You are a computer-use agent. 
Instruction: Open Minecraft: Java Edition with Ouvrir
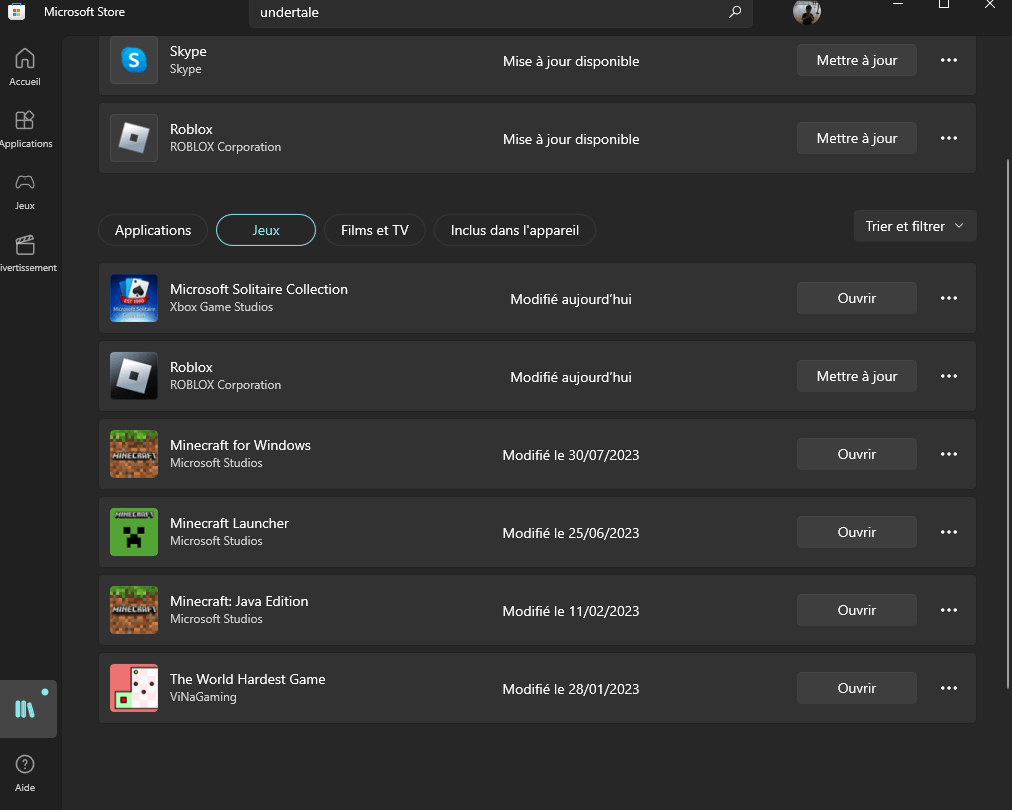(x=856, y=611)
